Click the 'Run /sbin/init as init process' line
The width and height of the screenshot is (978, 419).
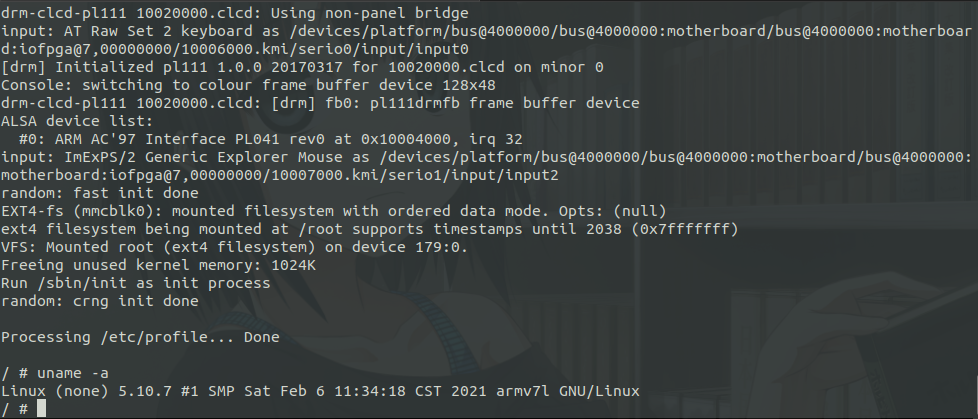tap(136, 283)
